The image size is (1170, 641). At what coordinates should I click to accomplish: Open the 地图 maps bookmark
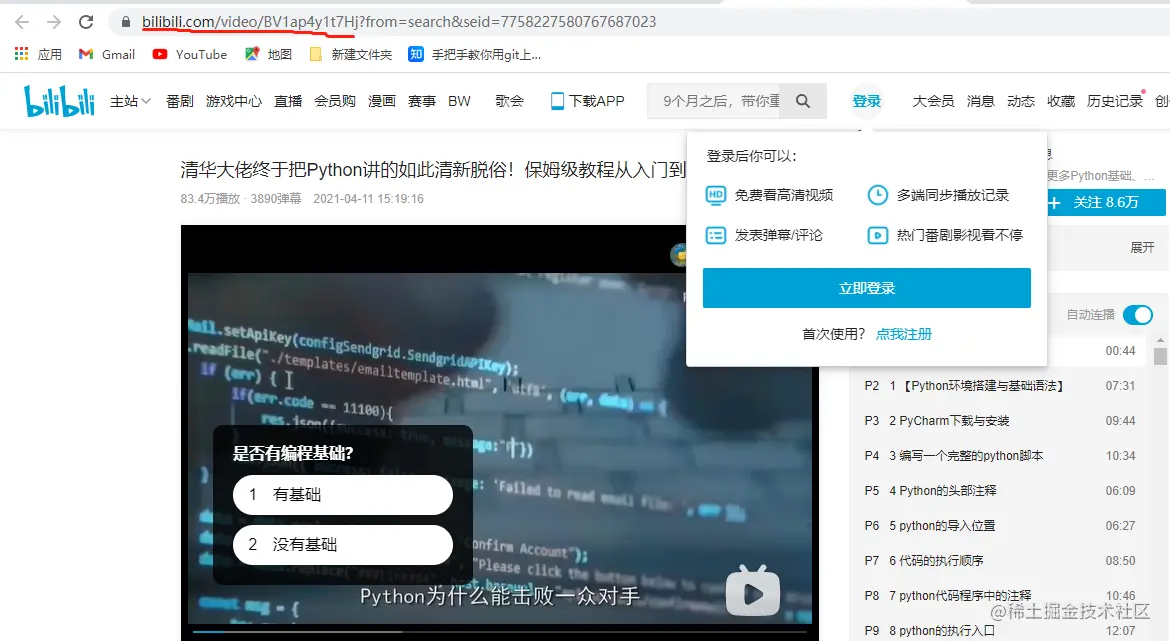tap(269, 54)
